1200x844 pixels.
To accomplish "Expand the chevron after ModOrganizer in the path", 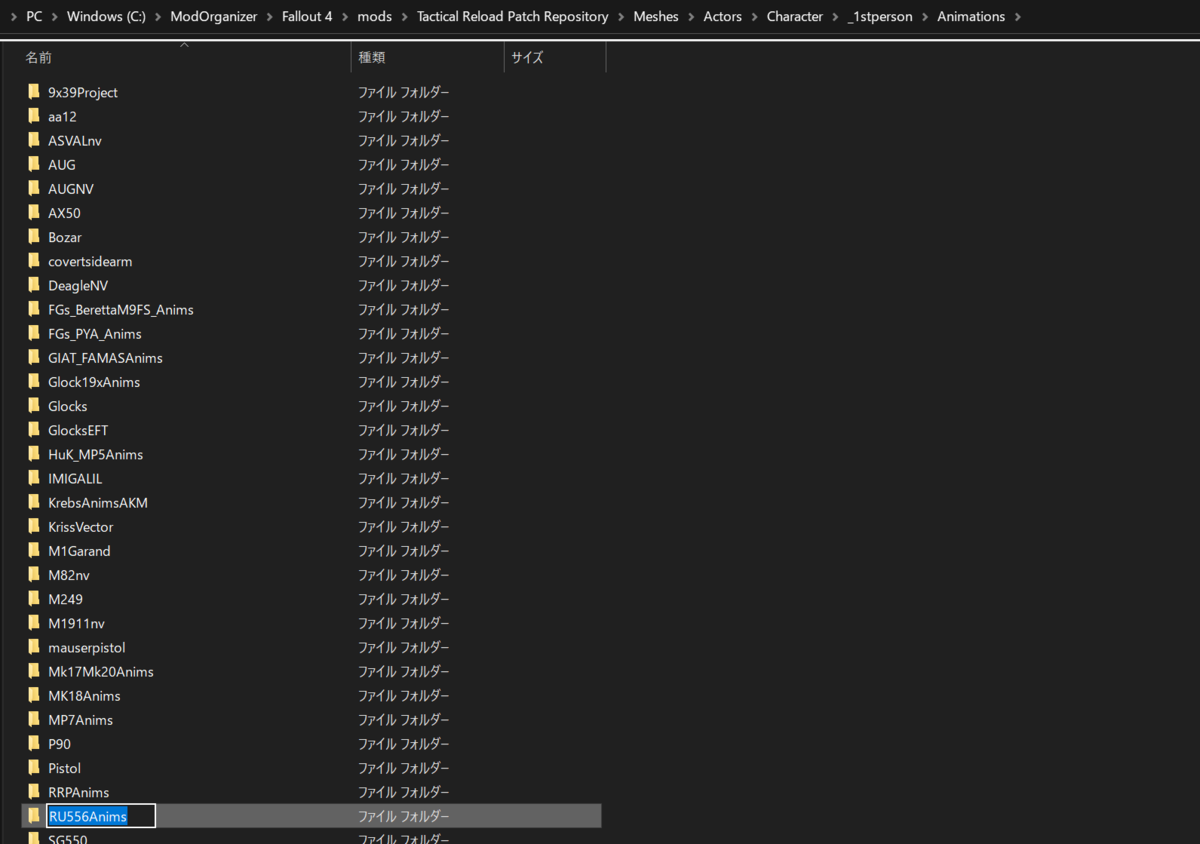I will (269, 17).
